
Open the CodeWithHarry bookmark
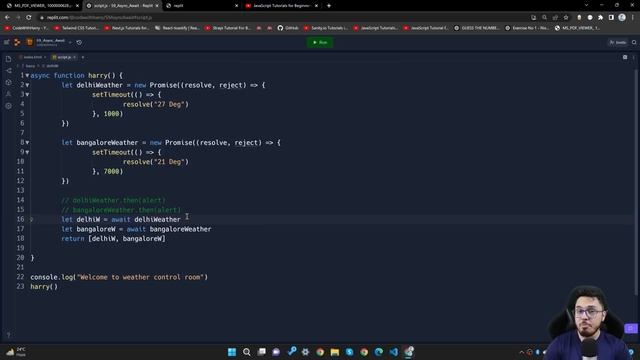26,28
